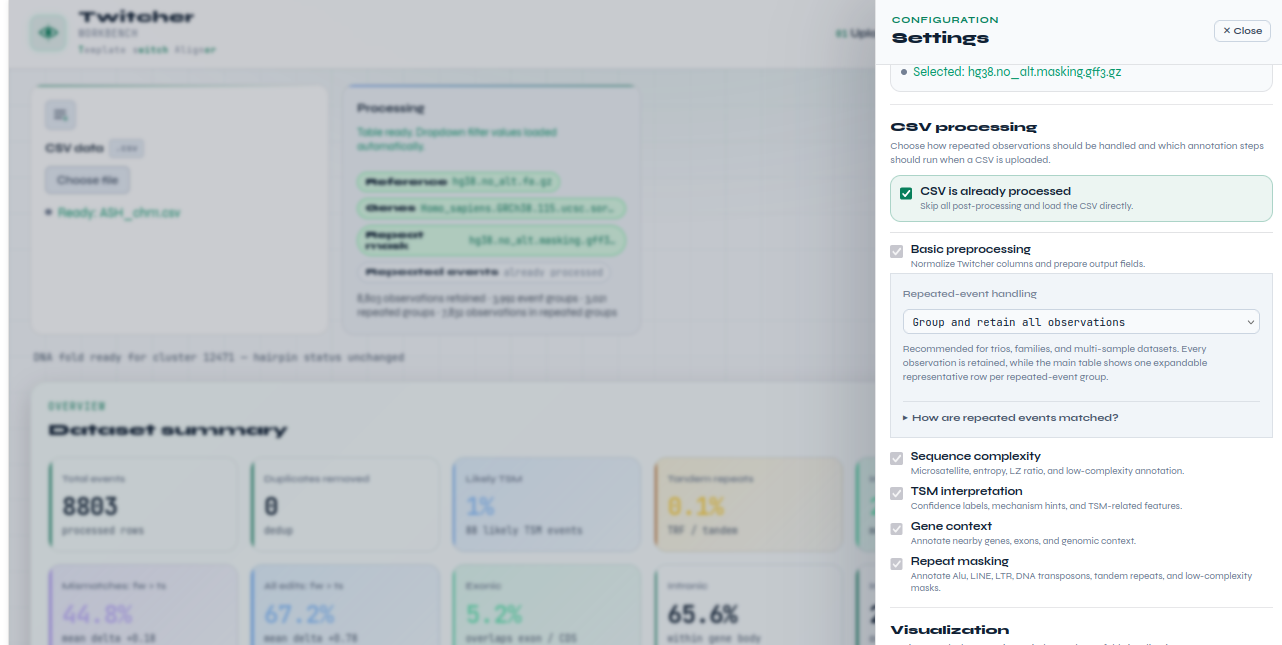The height and width of the screenshot is (645, 1282).
Task: Click the CSV processing heading
Action: pos(964,127)
